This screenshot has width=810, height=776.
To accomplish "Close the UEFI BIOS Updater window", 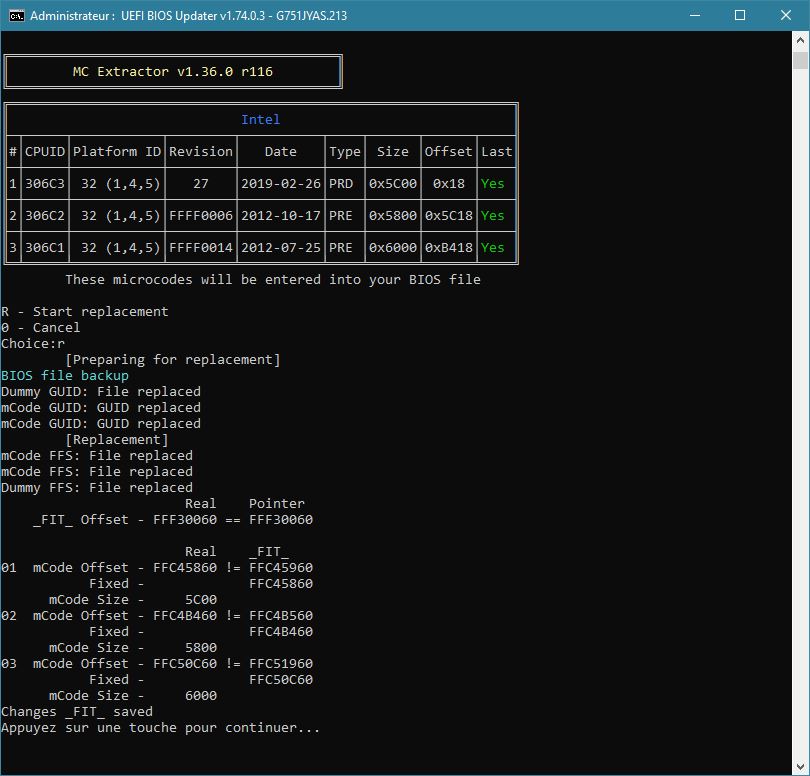I will pos(786,15).
